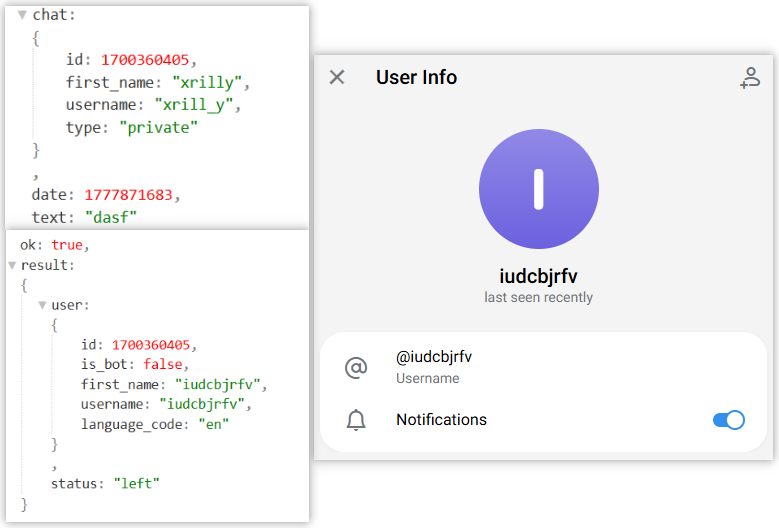
Task: Click the @ username icon
Action: 356,368
